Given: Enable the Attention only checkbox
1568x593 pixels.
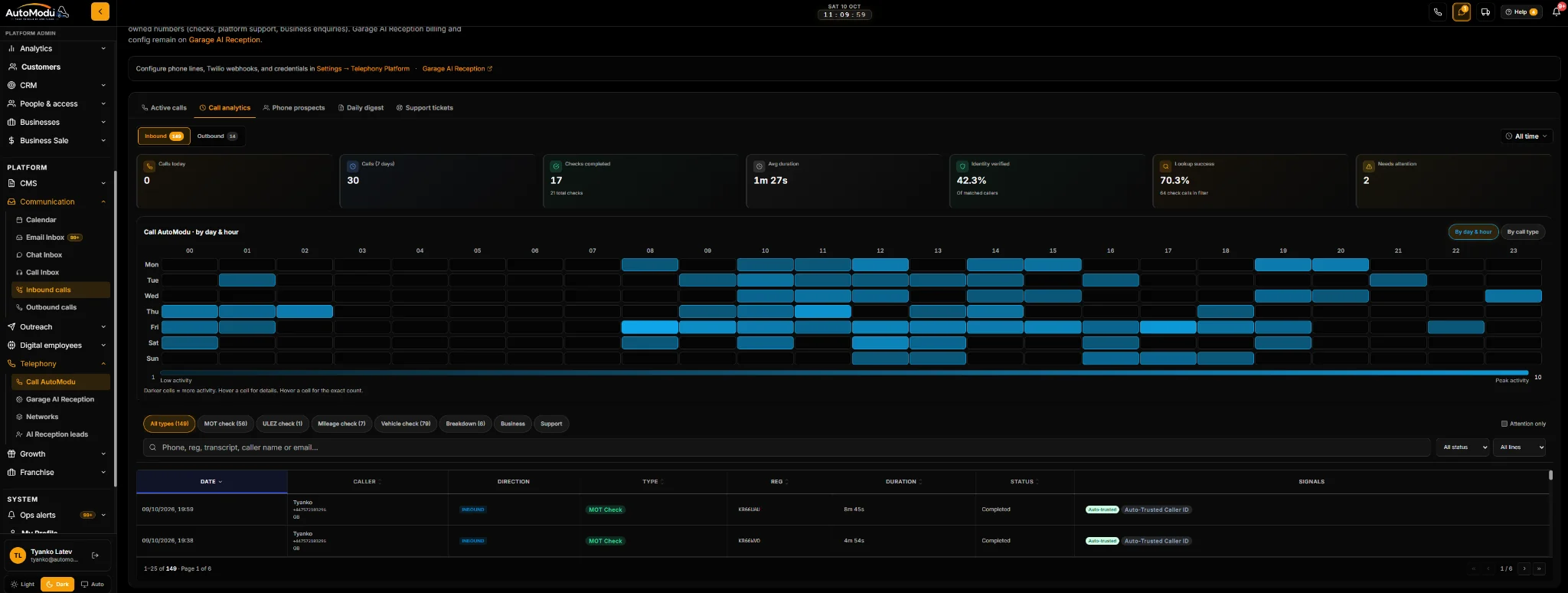Looking at the screenshot, I should 1504,424.
